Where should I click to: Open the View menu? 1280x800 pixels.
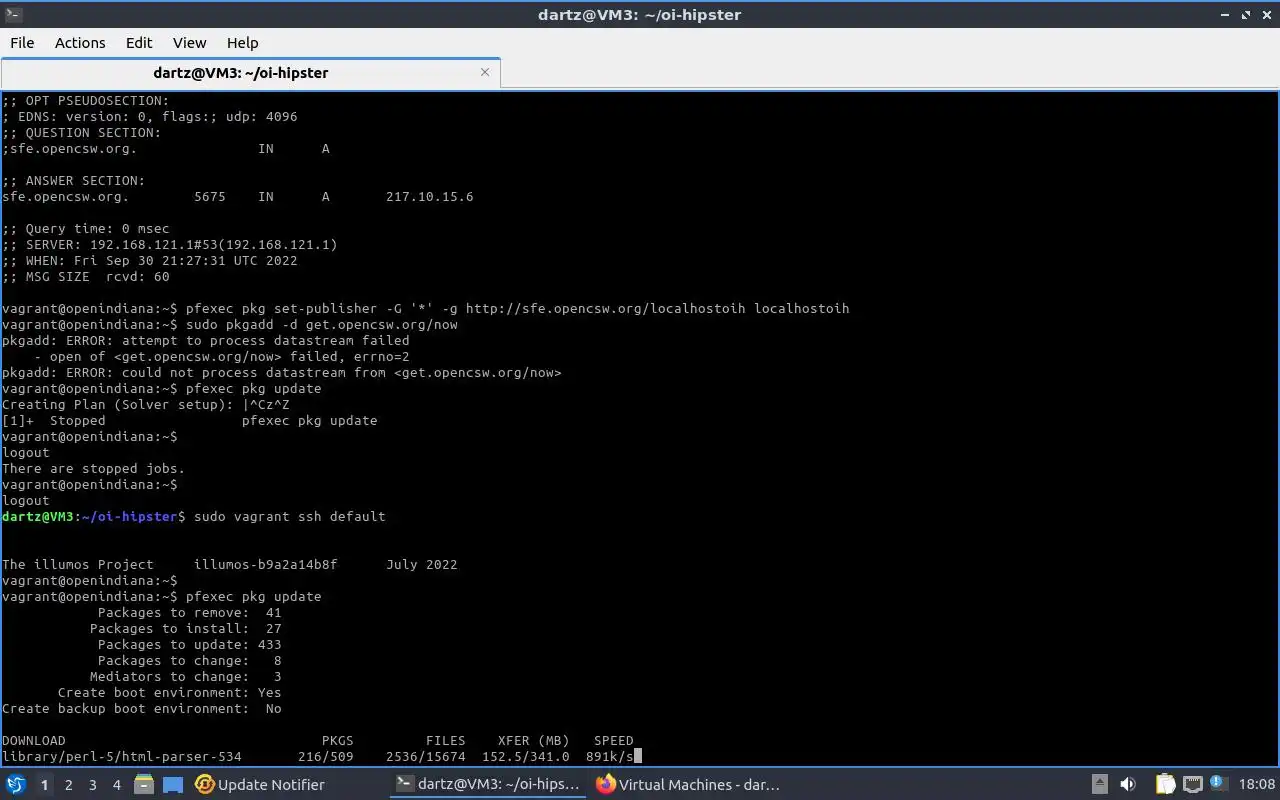189,43
